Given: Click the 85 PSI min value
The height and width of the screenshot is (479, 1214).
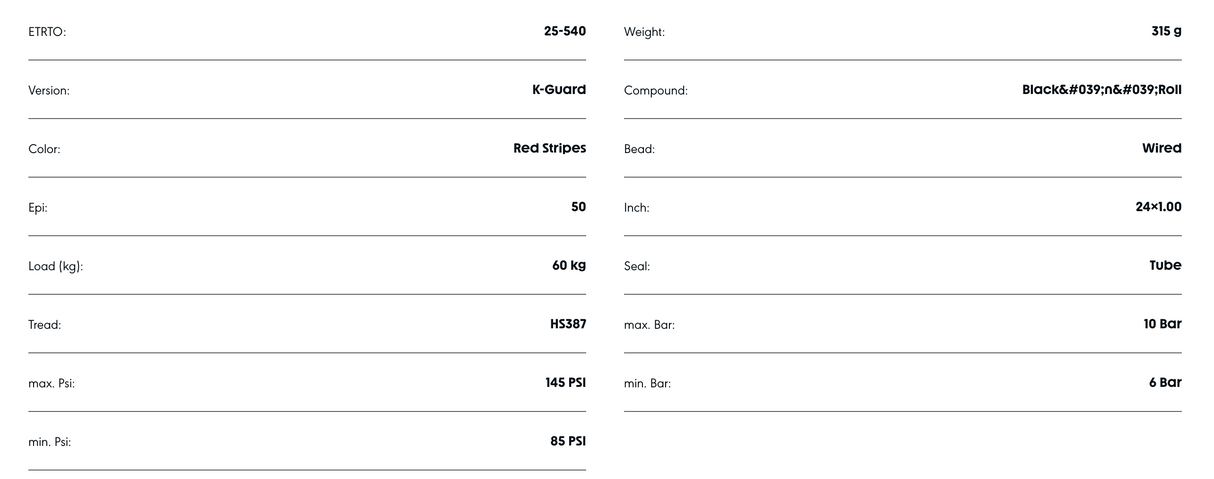Looking at the screenshot, I should click(568, 441).
